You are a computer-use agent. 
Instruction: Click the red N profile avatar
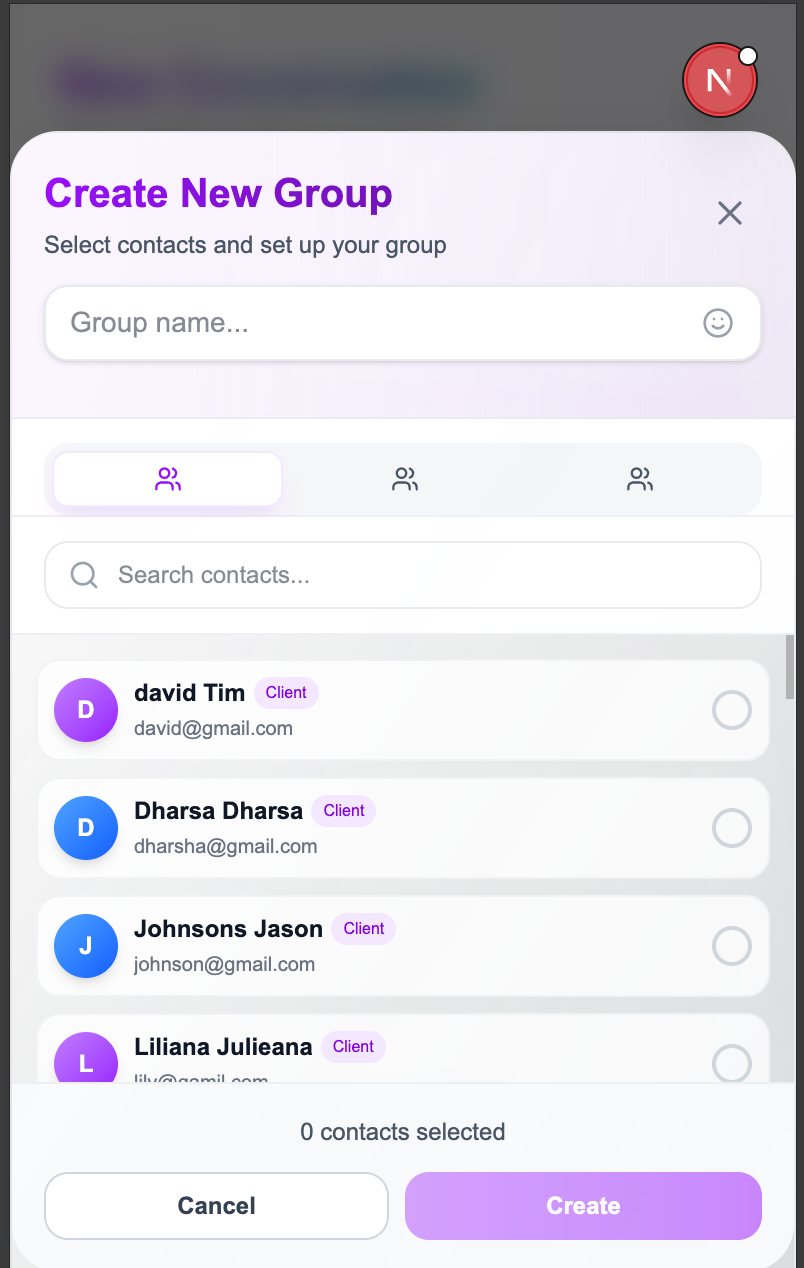pos(719,80)
